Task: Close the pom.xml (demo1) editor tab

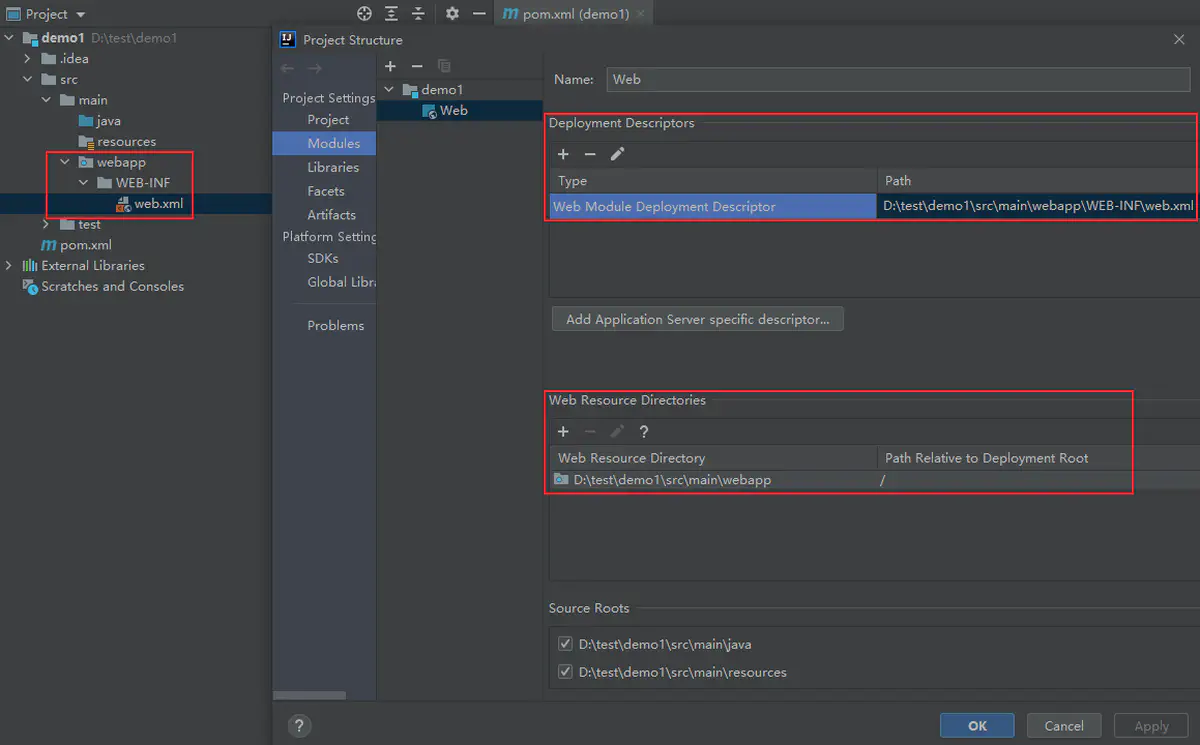Action: pyautogui.click(x=641, y=14)
